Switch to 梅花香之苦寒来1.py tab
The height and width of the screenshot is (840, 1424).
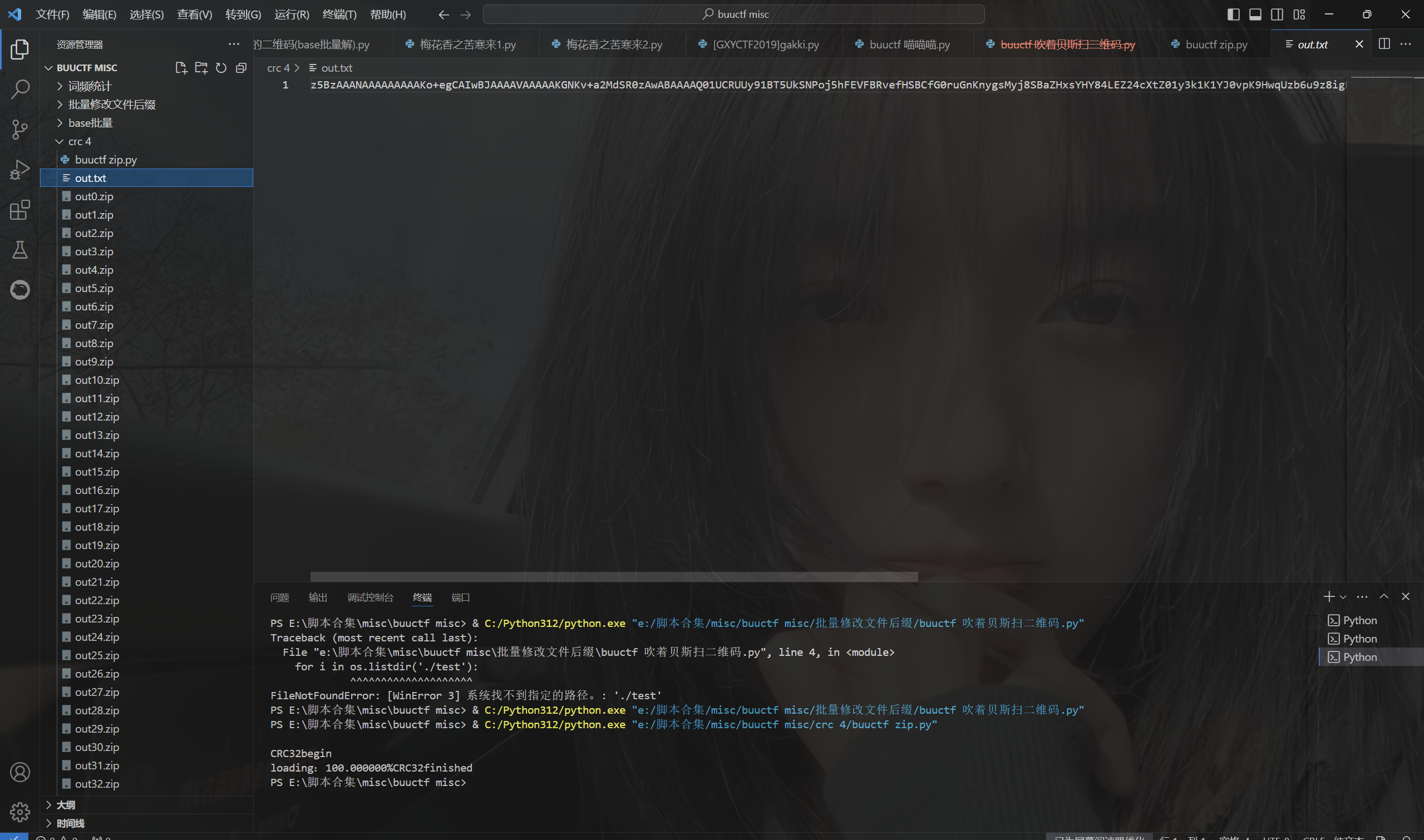(466, 44)
